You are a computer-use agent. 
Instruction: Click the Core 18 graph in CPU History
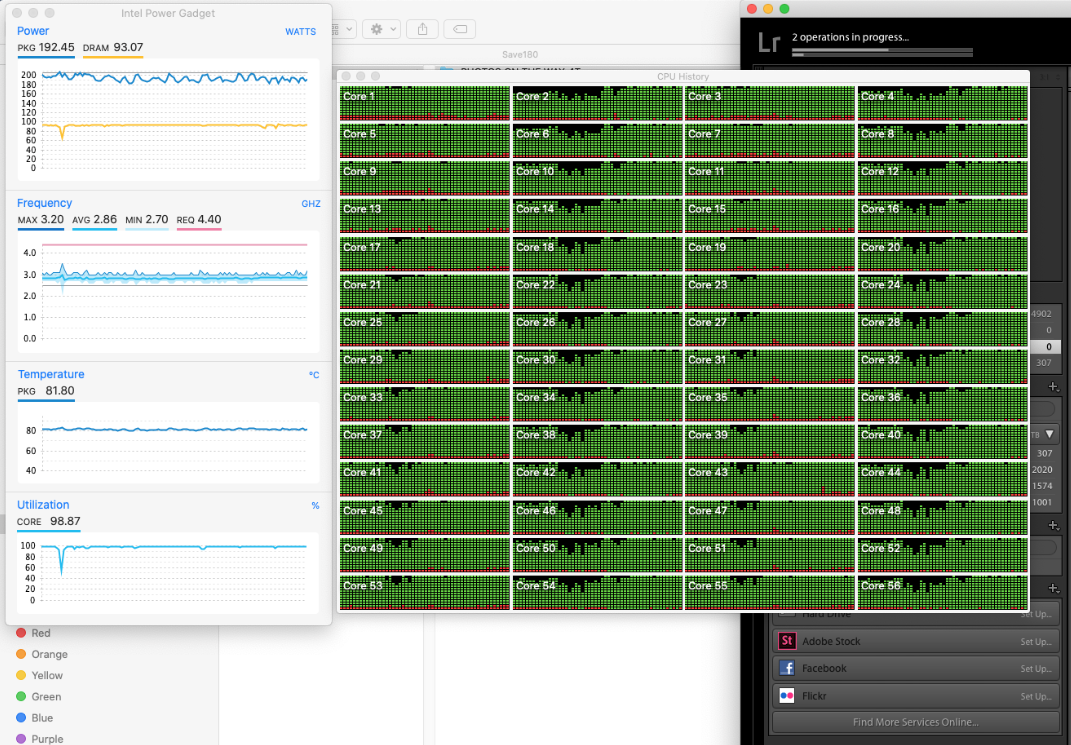point(597,254)
